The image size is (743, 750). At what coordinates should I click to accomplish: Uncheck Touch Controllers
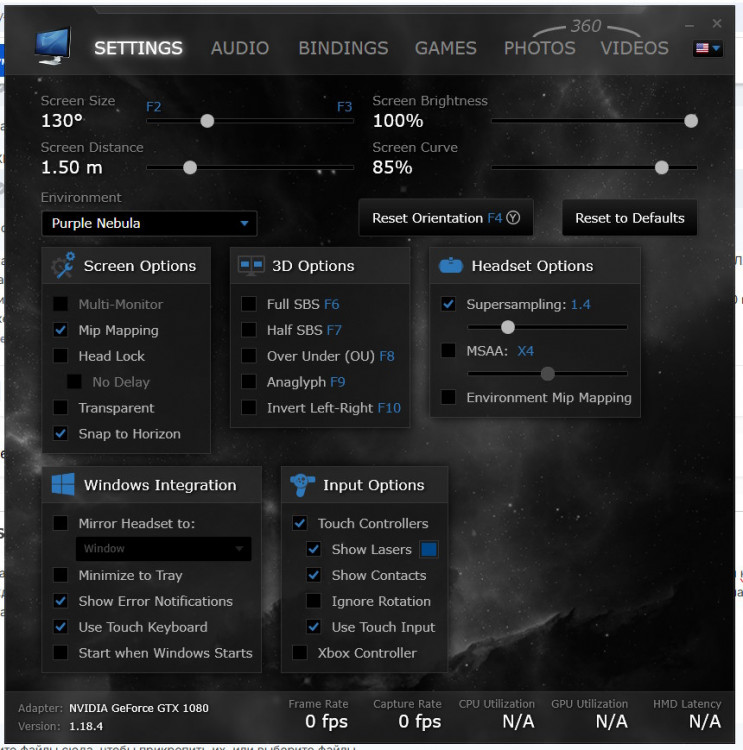[x=299, y=523]
